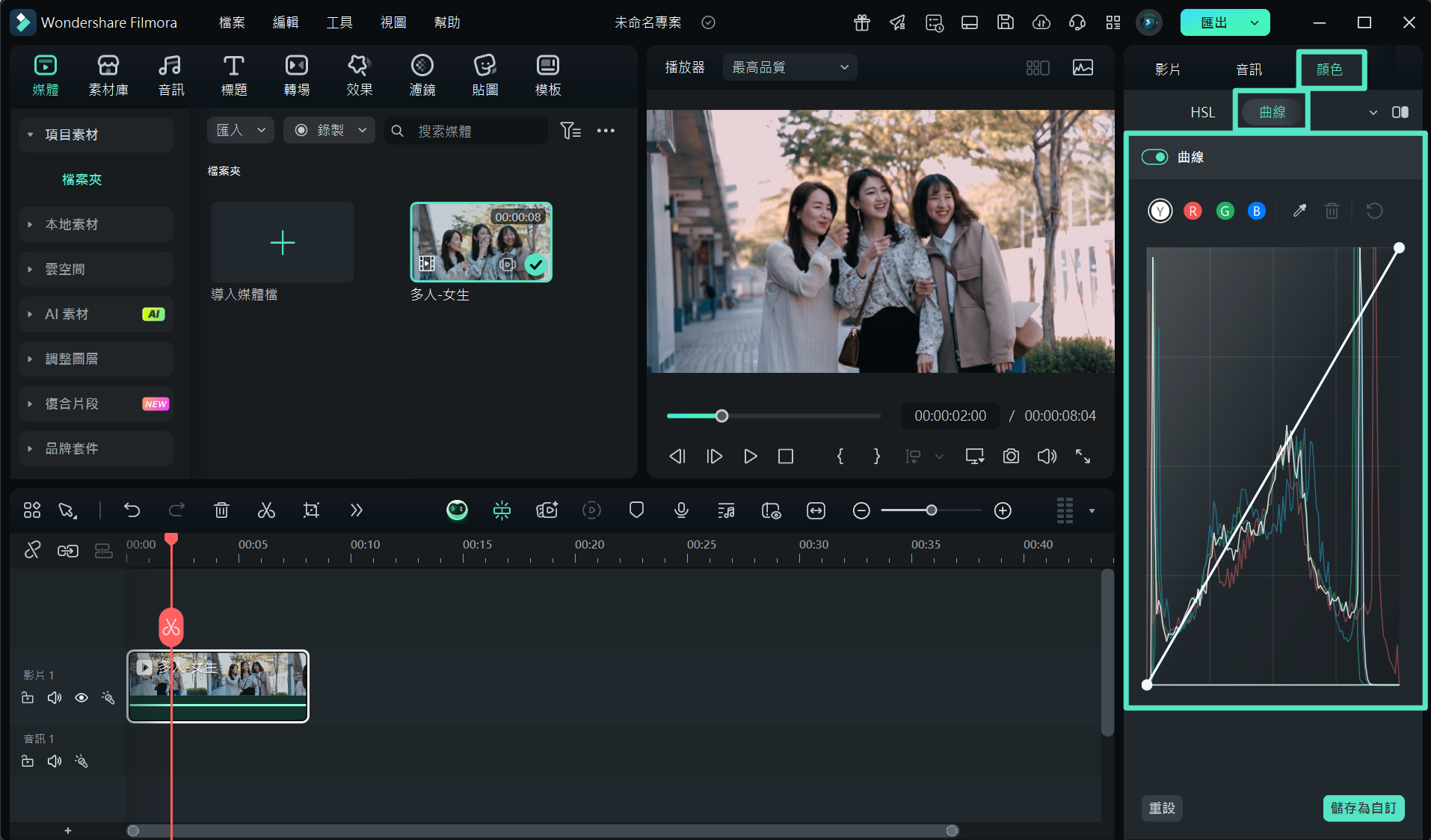The width and height of the screenshot is (1431, 840).
Task: Open the 編輯 menu
Action: click(x=286, y=22)
